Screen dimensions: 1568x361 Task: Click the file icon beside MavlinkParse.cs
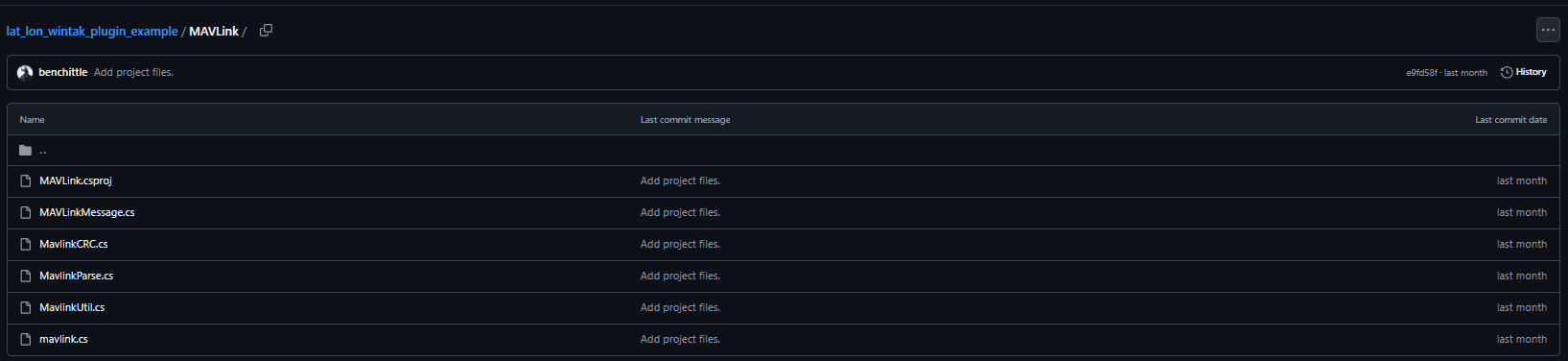coord(26,276)
